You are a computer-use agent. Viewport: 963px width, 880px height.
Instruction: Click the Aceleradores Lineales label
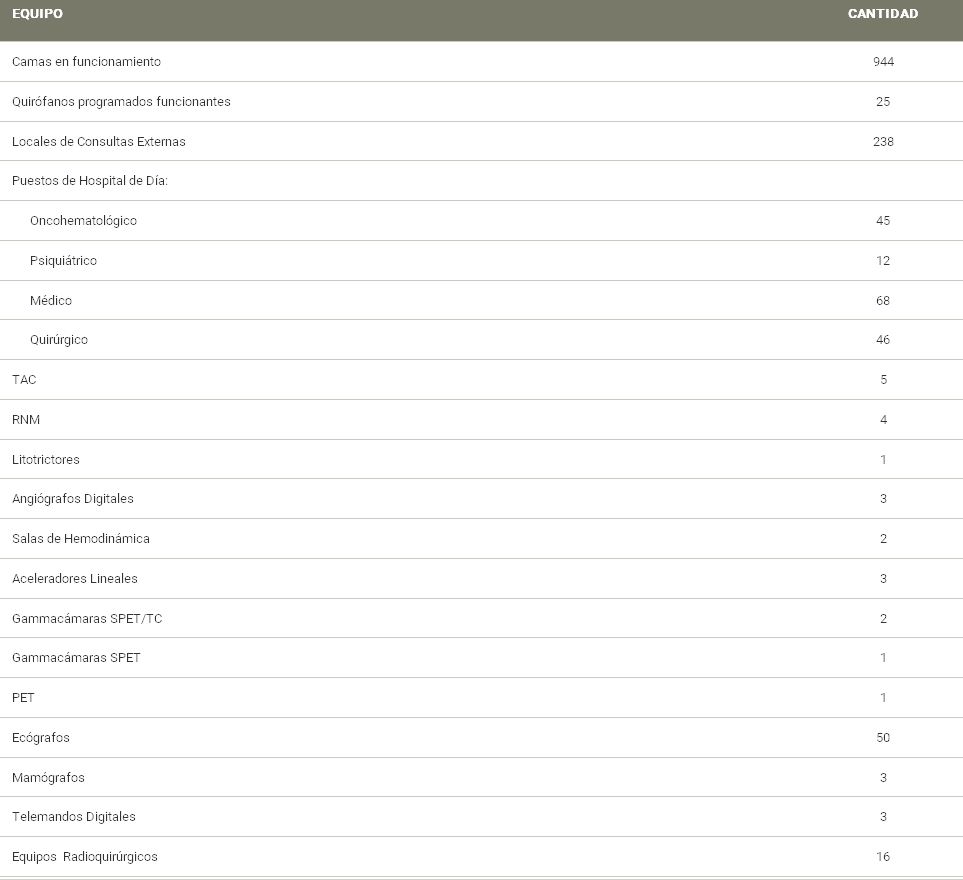tap(75, 579)
